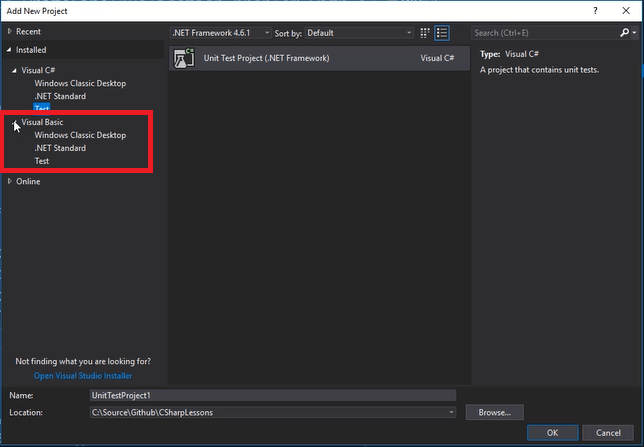Collapse the Visual C# node
644x447 pixels.
(14, 70)
